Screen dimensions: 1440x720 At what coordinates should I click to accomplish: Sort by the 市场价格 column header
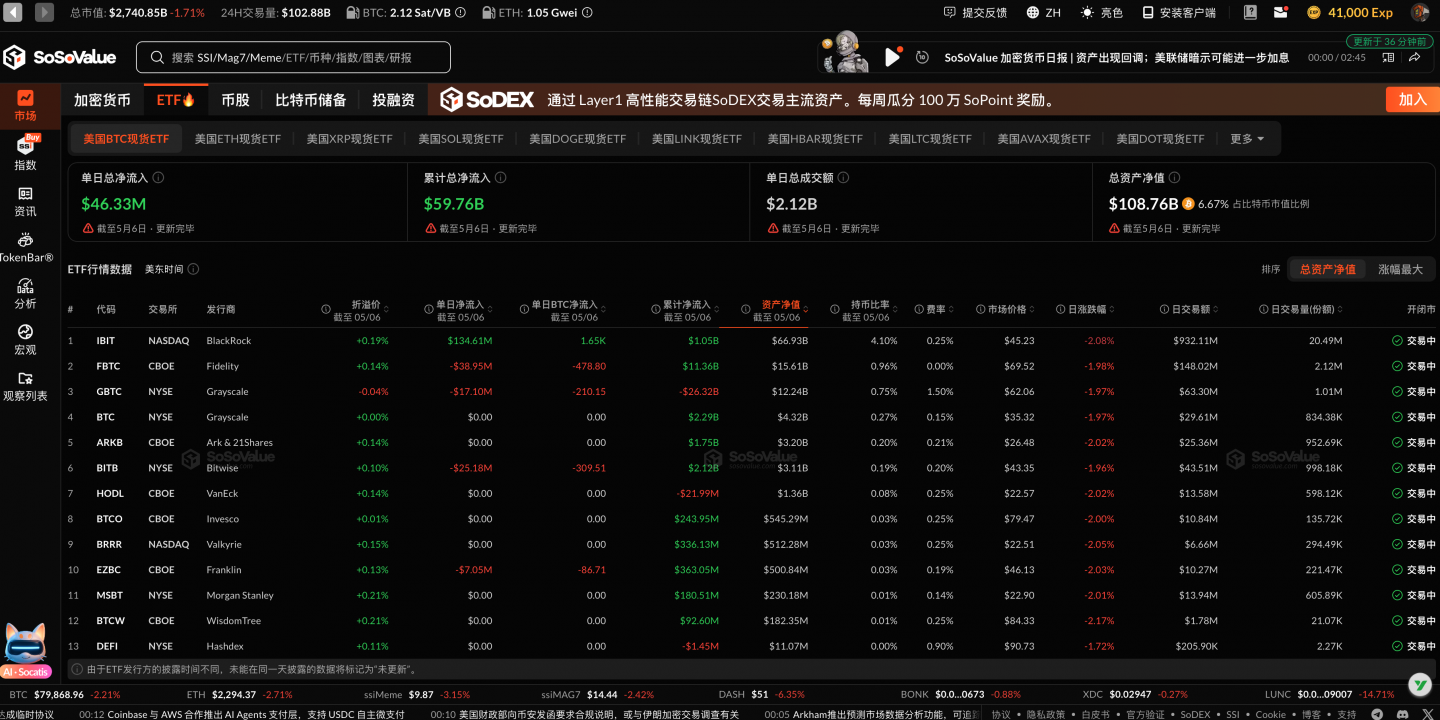(x=1006, y=309)
